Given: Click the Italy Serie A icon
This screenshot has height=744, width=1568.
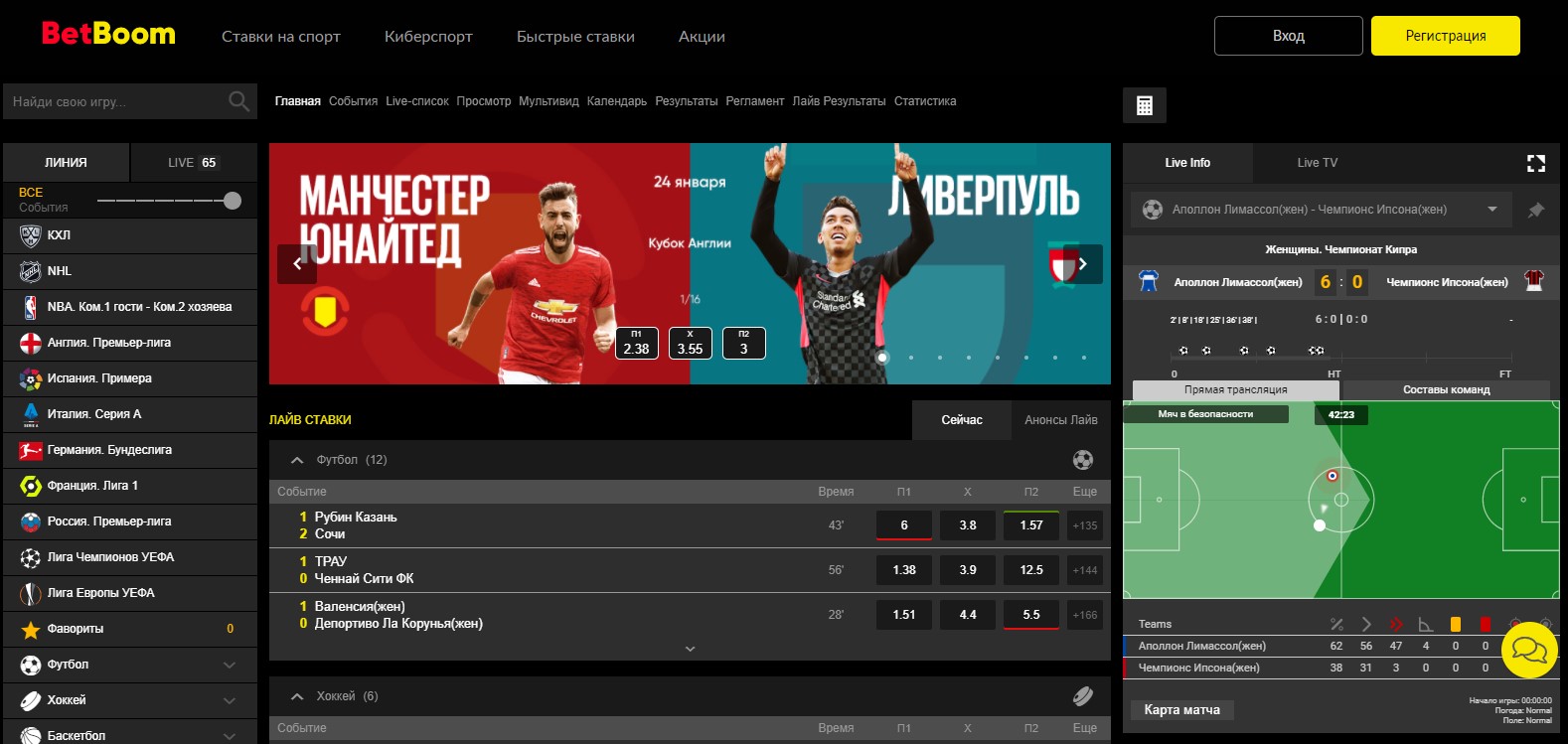Looking at the screenshot, I should tap(31, 414).
